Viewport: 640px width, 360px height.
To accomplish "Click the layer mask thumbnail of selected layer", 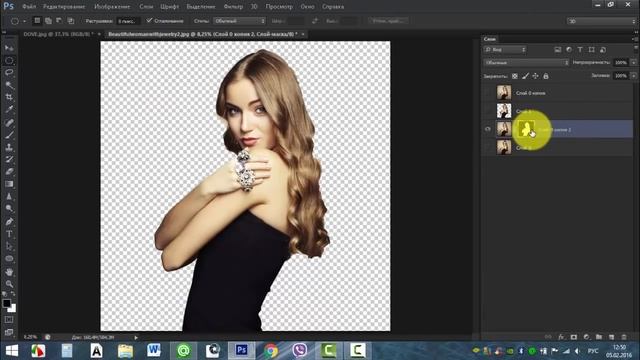I will click(526, 129).
